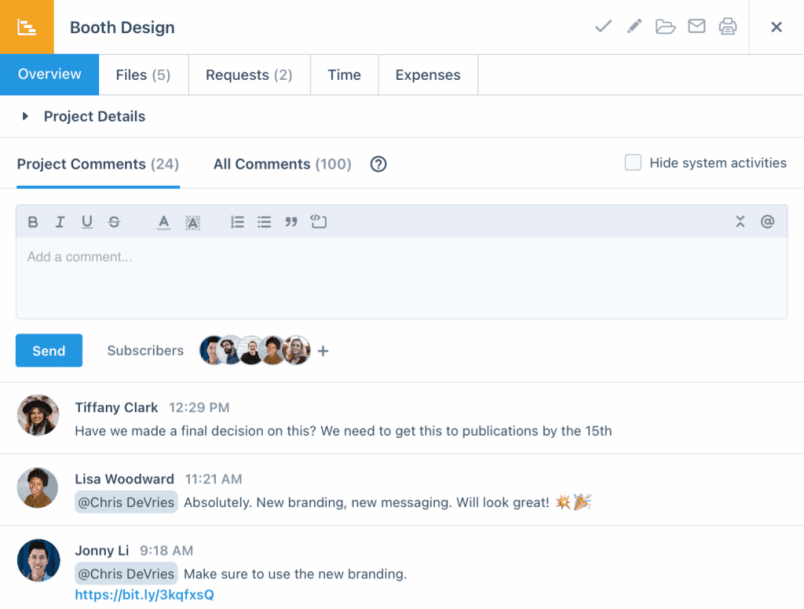Print using the printer icon
804x609 pixels.
(x=727, y=27)
